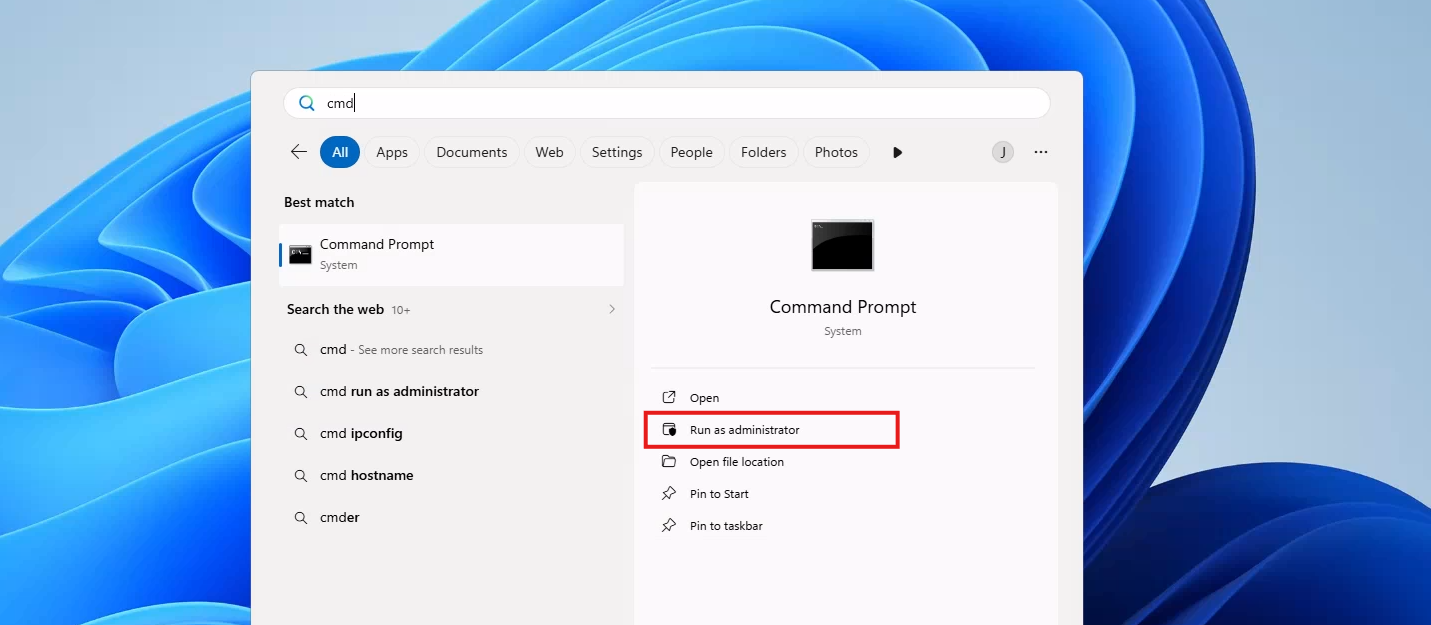This screenshot has width=1431, height=625.
Task: Click the pin icon beside Pin to Start
Action: click(669, 494)
